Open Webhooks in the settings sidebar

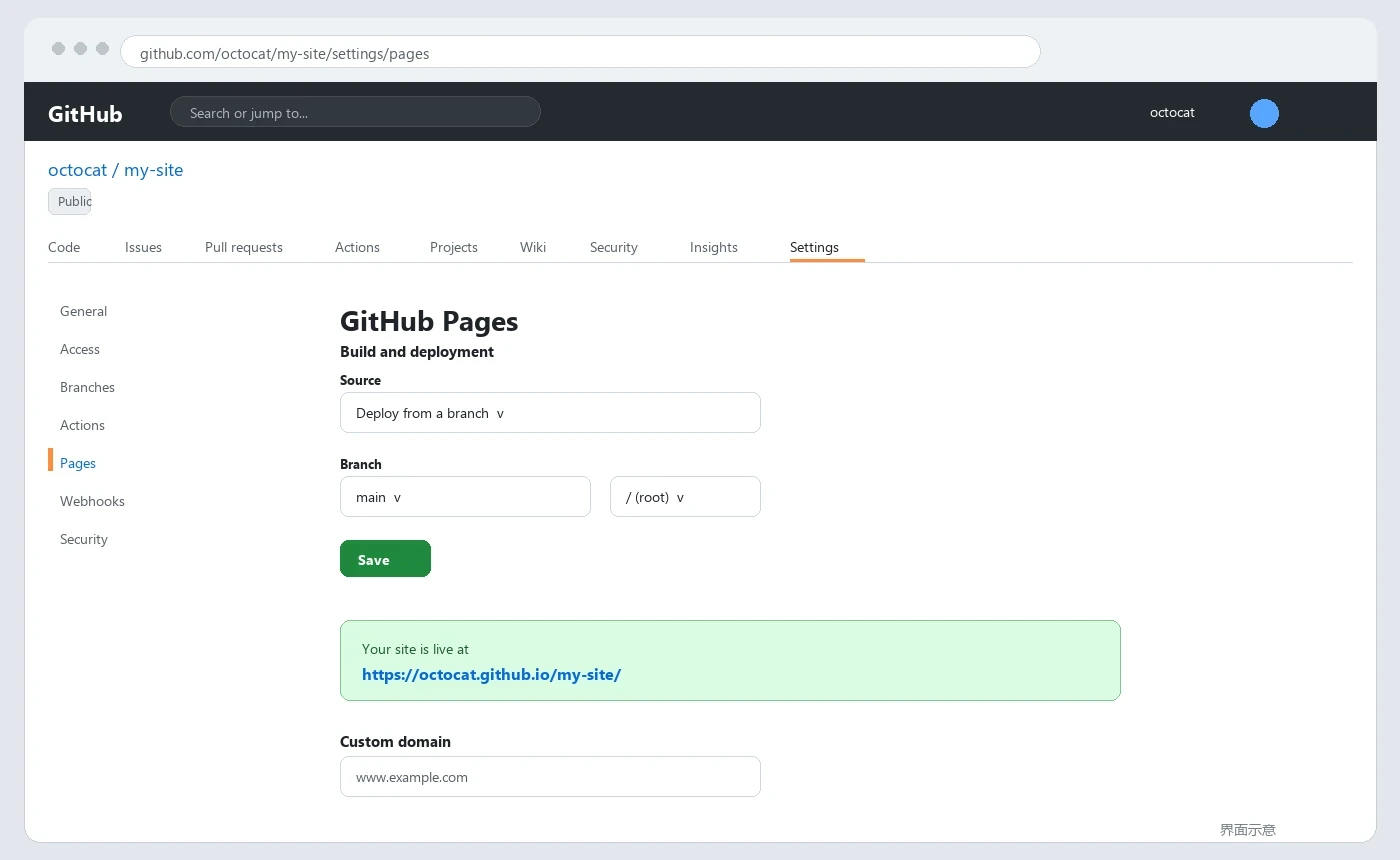point(92,501)
